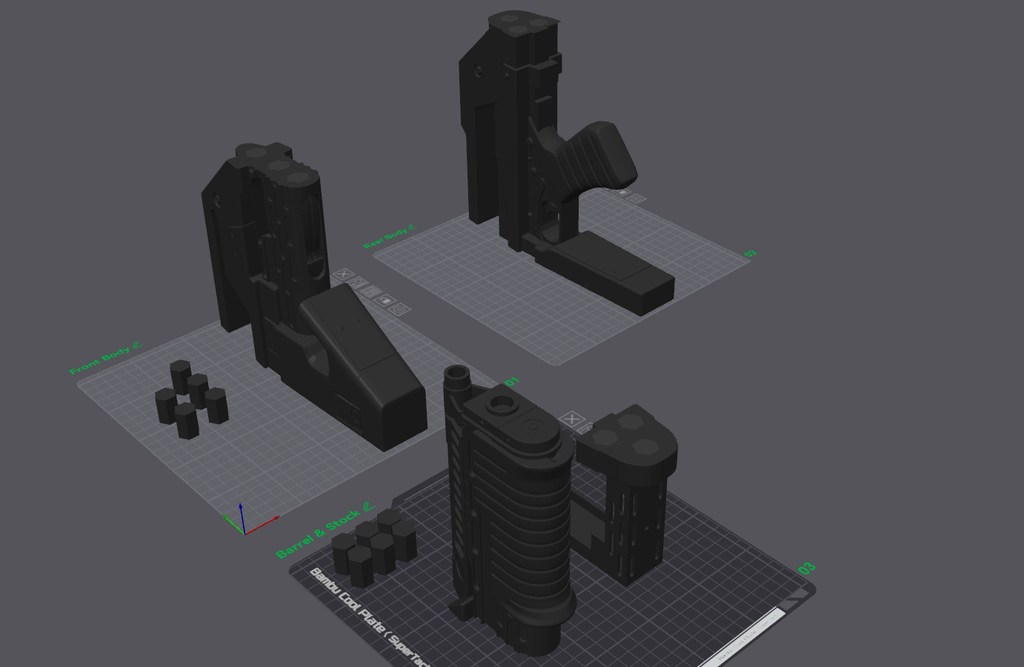
Task: Edit the Front Body plate name pencil
Action: (x=136, y=345)
